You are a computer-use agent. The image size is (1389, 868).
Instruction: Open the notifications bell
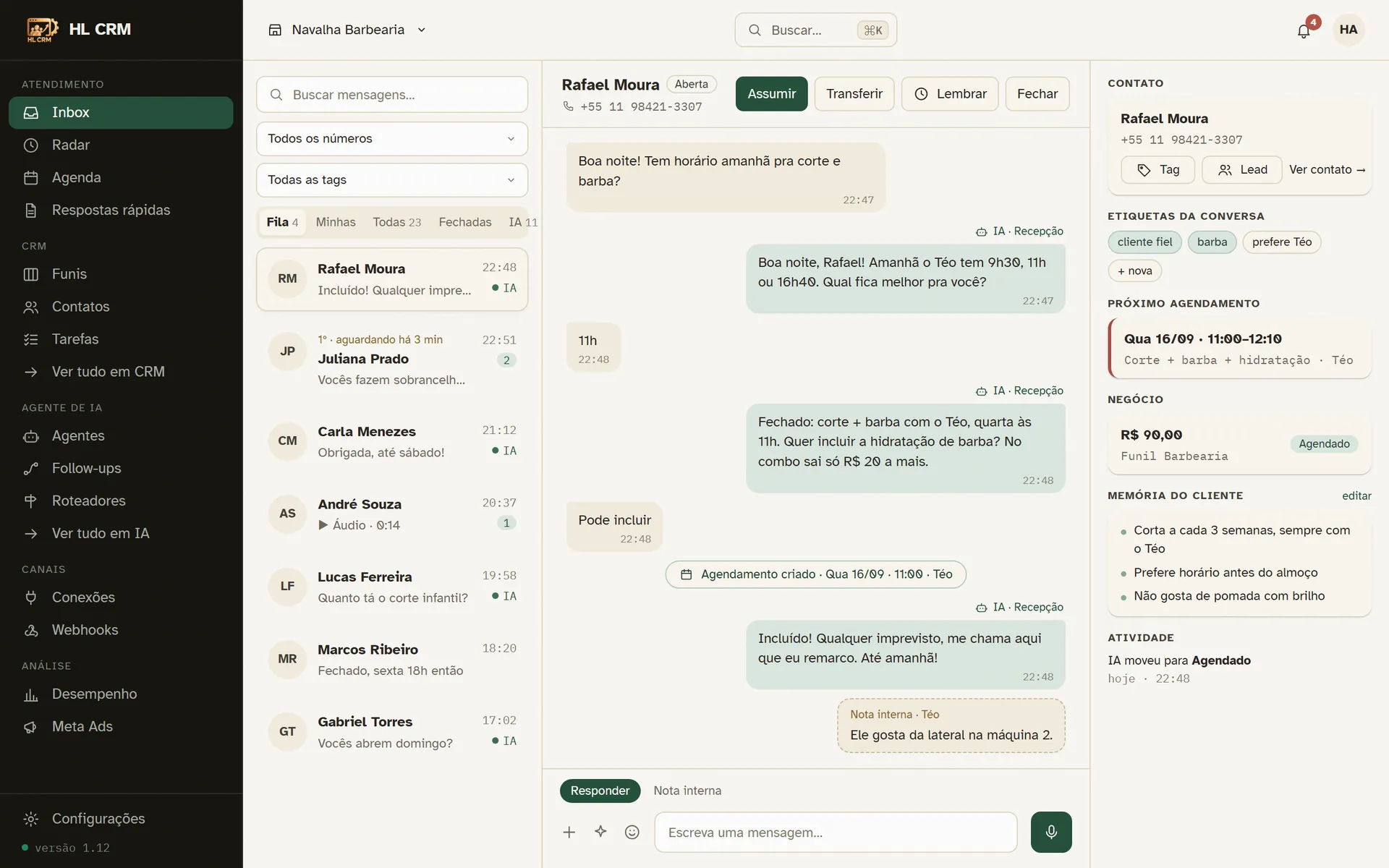[x=1304, y=30]
